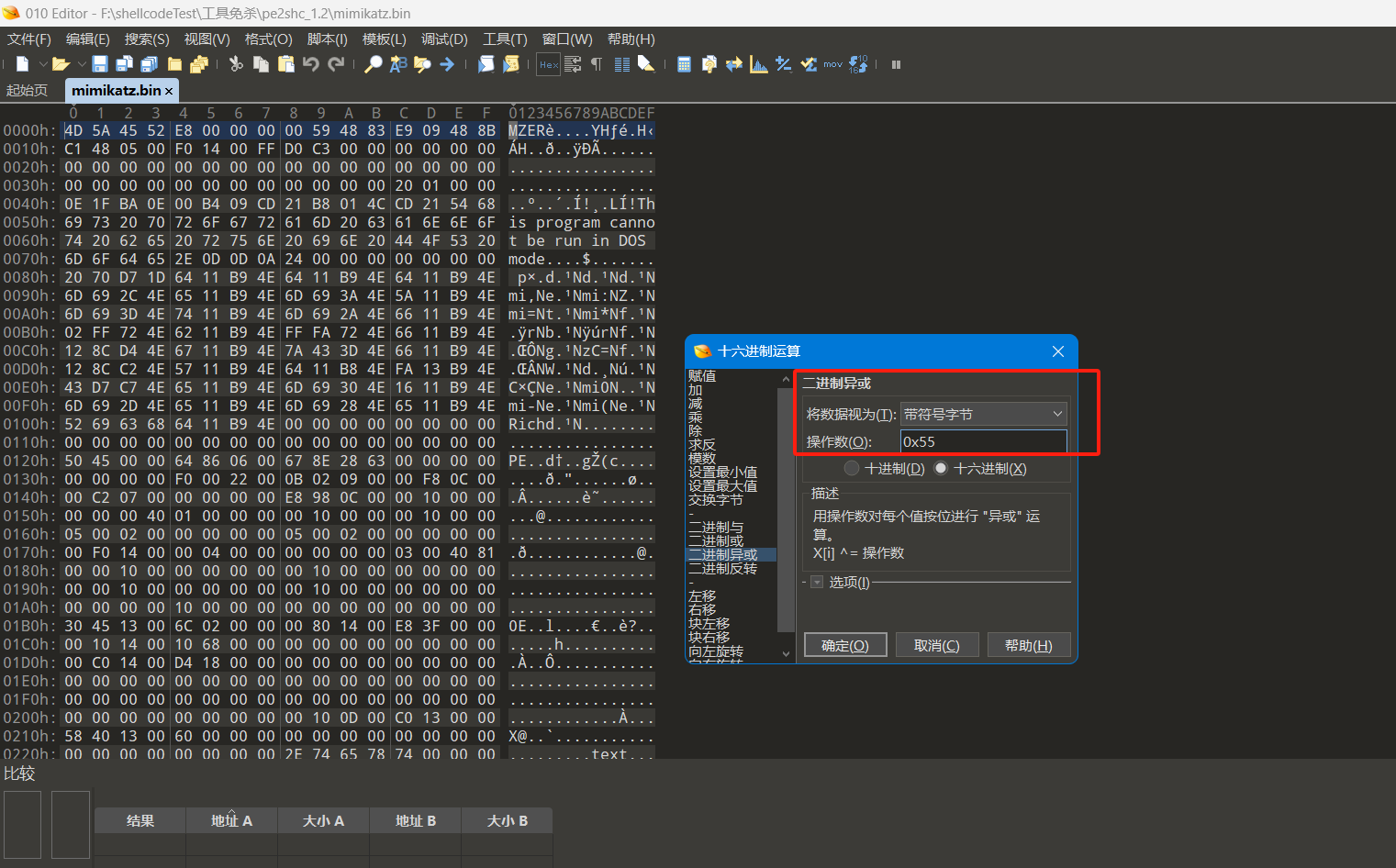The width and height of the screenshot is (1396, 868).
Task: Click the 地址 A column header
Action: coord(231,821)
